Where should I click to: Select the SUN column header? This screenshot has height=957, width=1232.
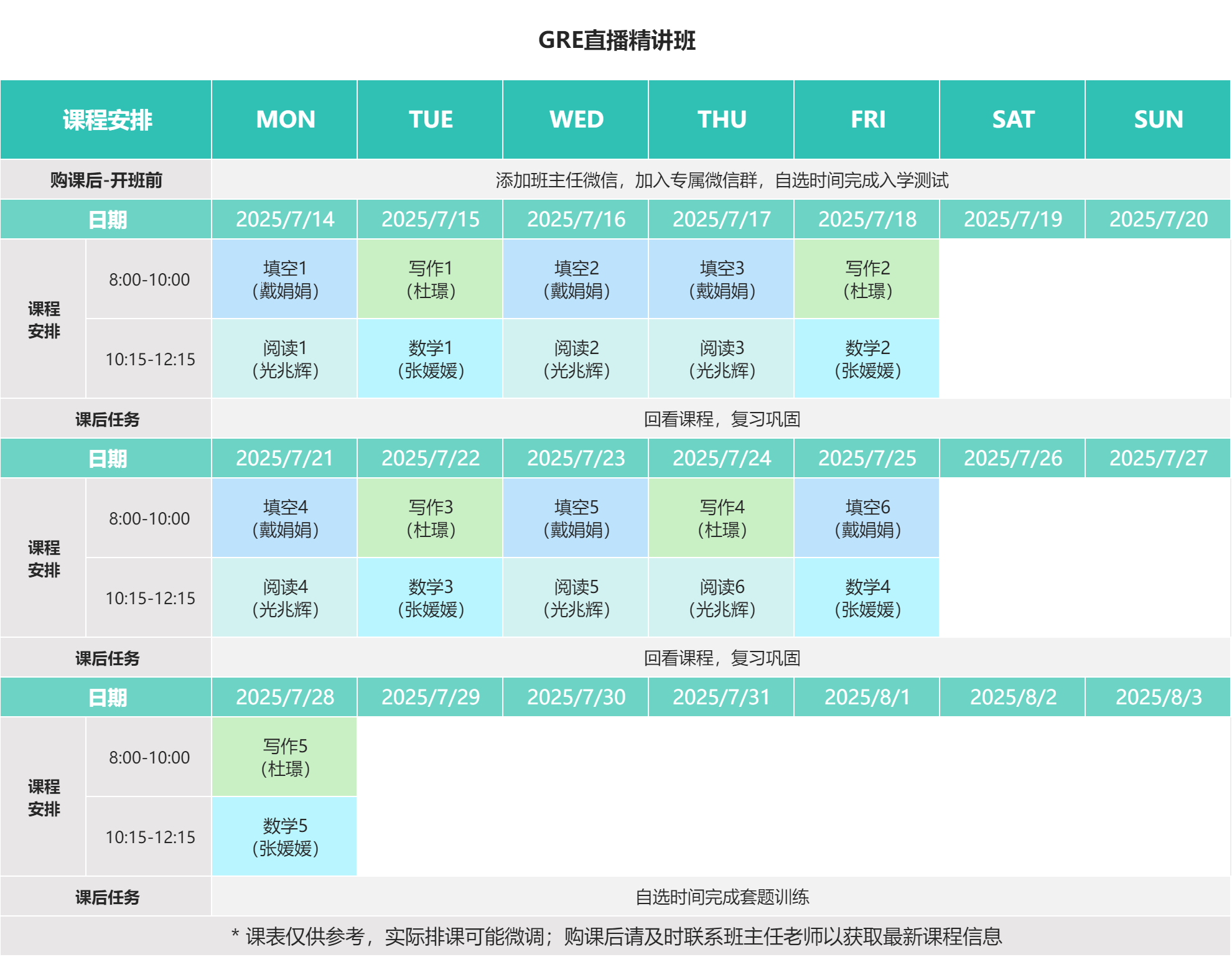click(1159, 119)
